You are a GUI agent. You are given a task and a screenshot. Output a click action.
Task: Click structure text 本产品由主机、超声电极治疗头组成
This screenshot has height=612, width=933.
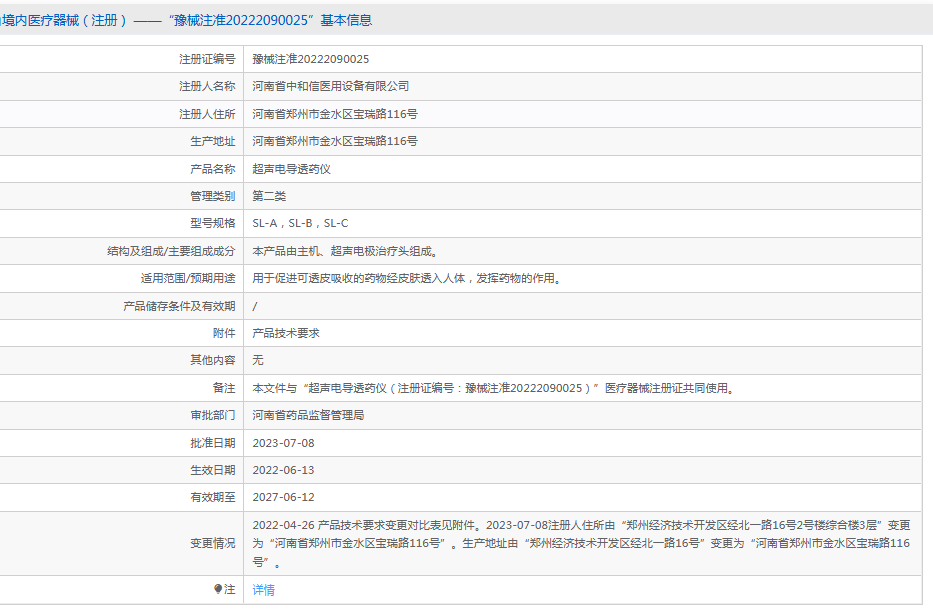[x=346, y=251]
